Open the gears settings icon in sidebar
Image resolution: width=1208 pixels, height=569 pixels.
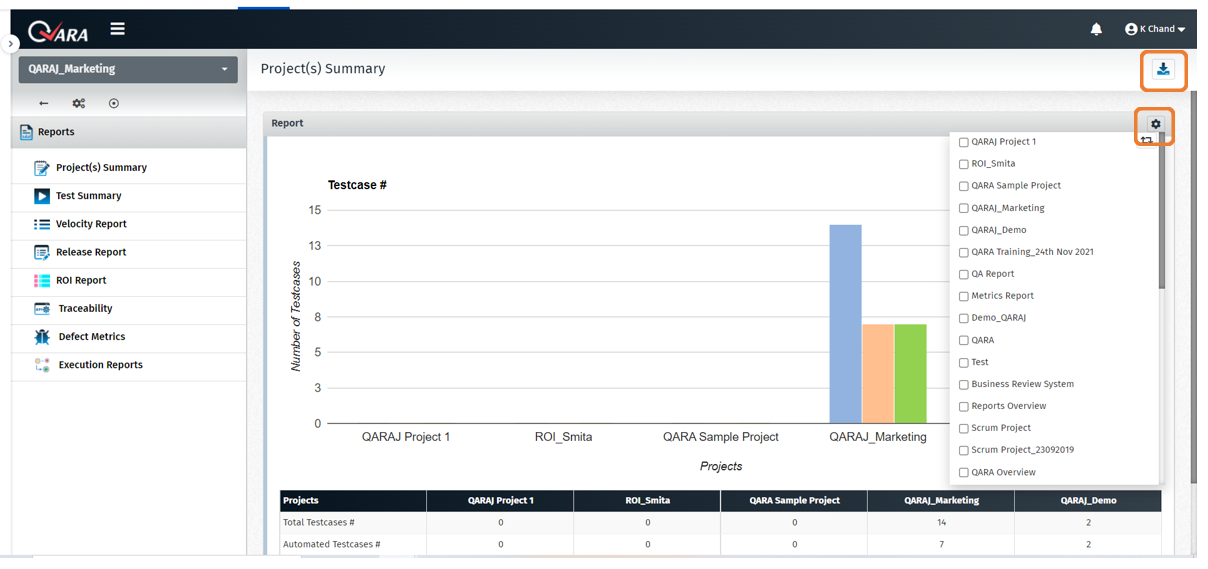click(79, 103)
